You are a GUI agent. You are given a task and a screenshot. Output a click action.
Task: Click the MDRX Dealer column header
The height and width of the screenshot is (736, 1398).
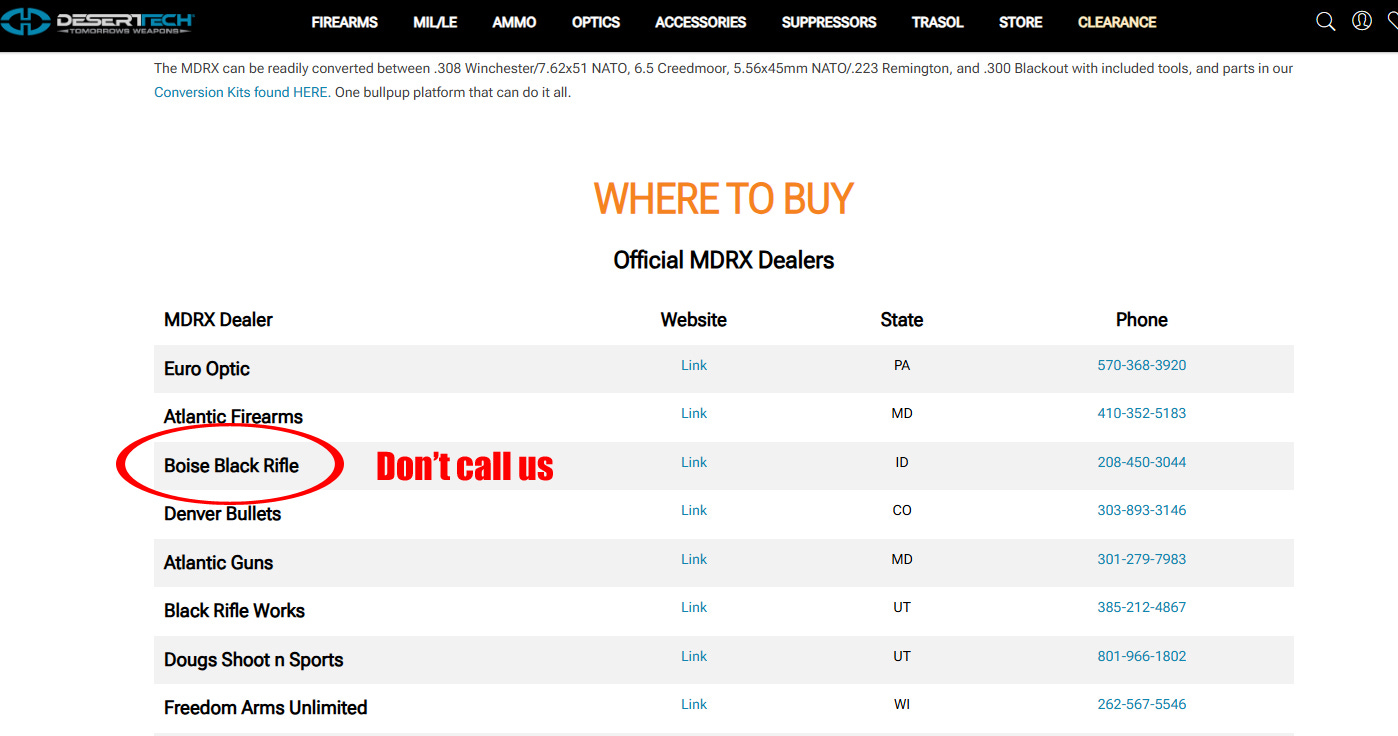pos(218,320)
